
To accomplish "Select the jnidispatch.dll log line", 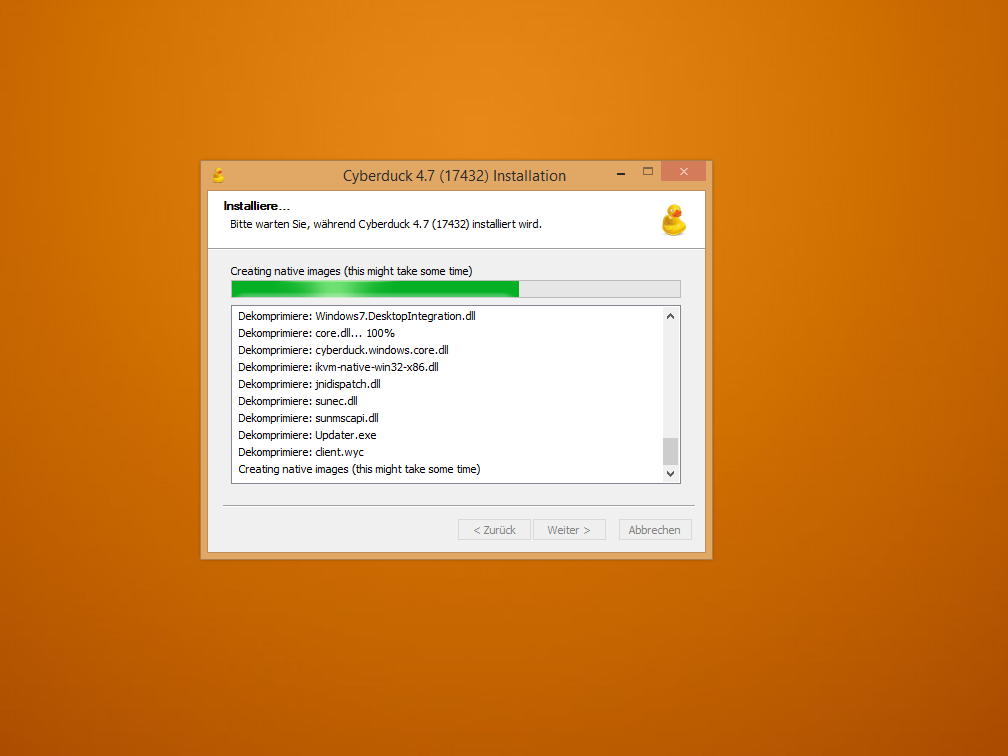I will pyautogui.click(x=309, y=384).
